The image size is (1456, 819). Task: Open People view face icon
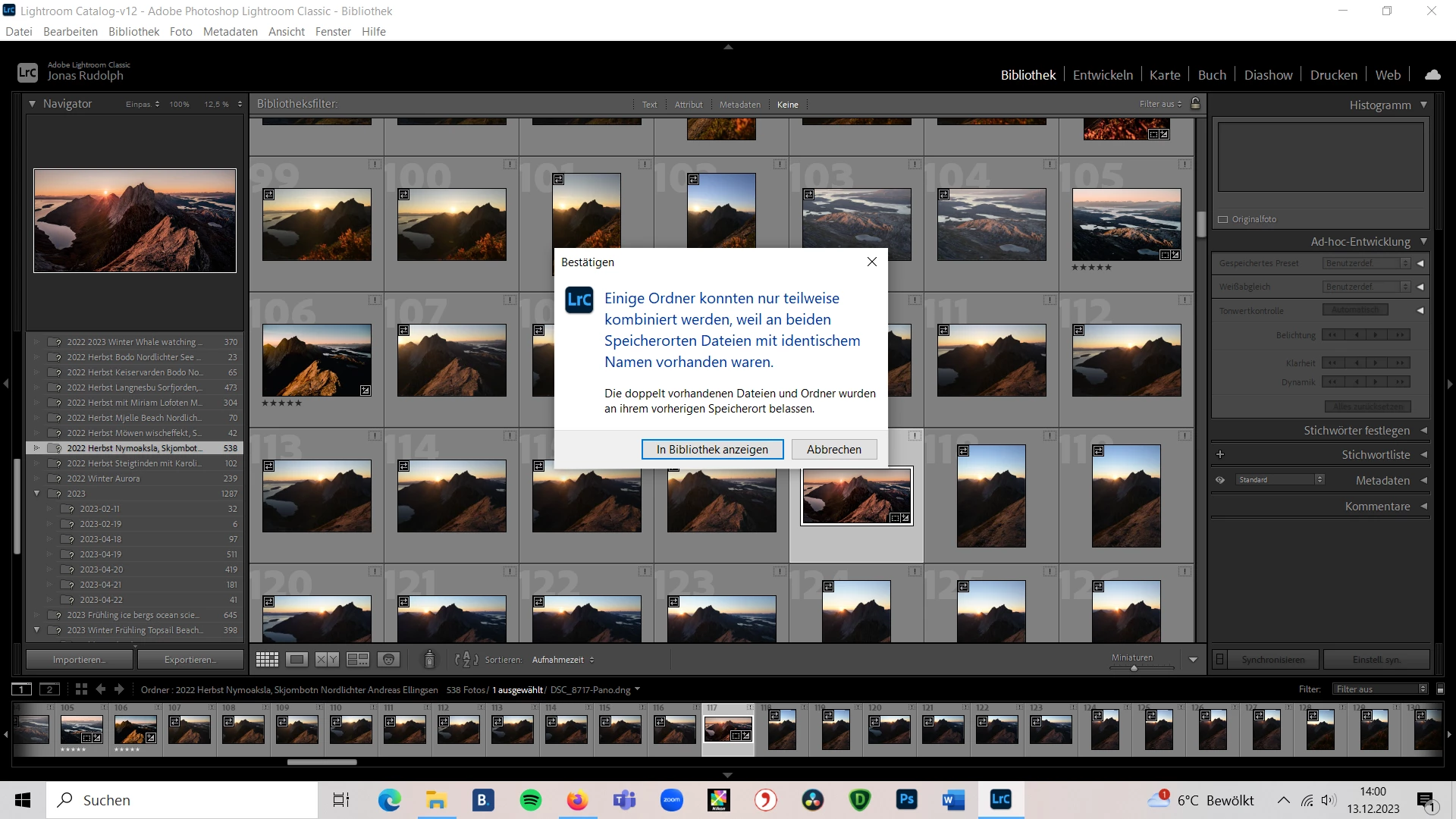pos(388,660)
